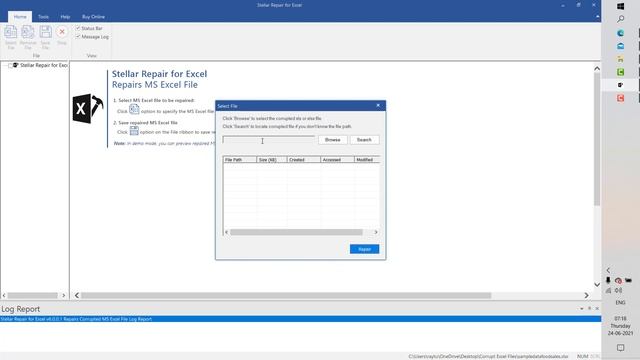Click the main pane scroll right arrow
Screen dimensions: 640x360
coord(587,295)
